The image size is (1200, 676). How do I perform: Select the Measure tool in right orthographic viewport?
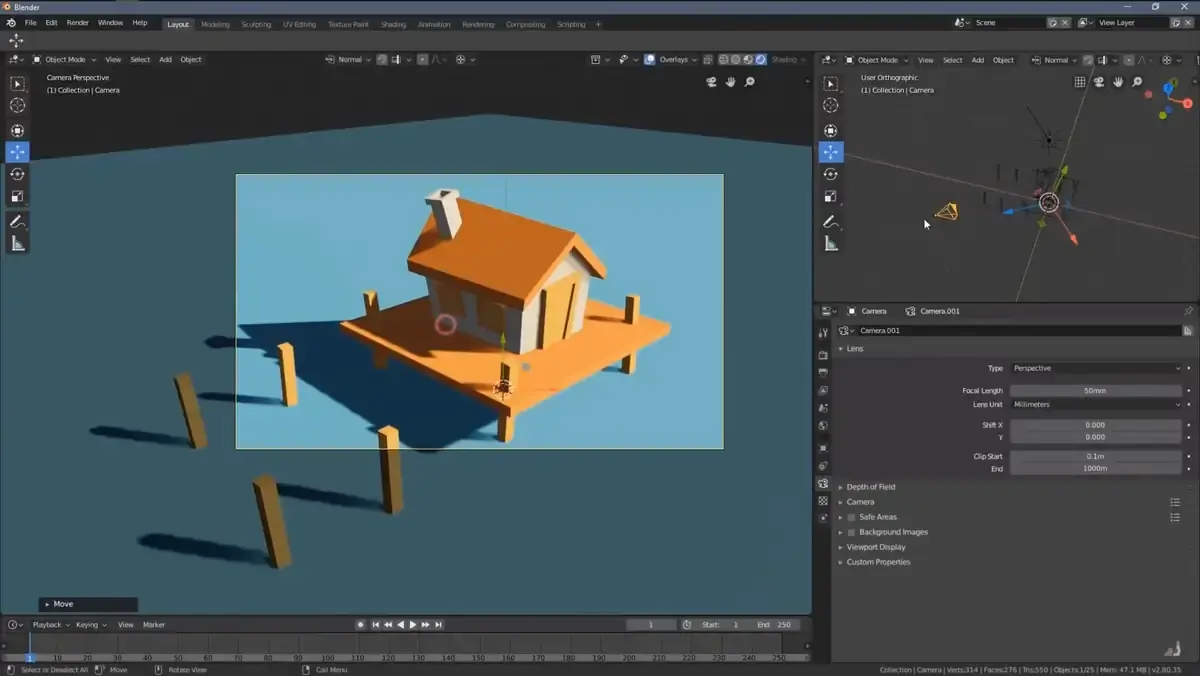831,243
